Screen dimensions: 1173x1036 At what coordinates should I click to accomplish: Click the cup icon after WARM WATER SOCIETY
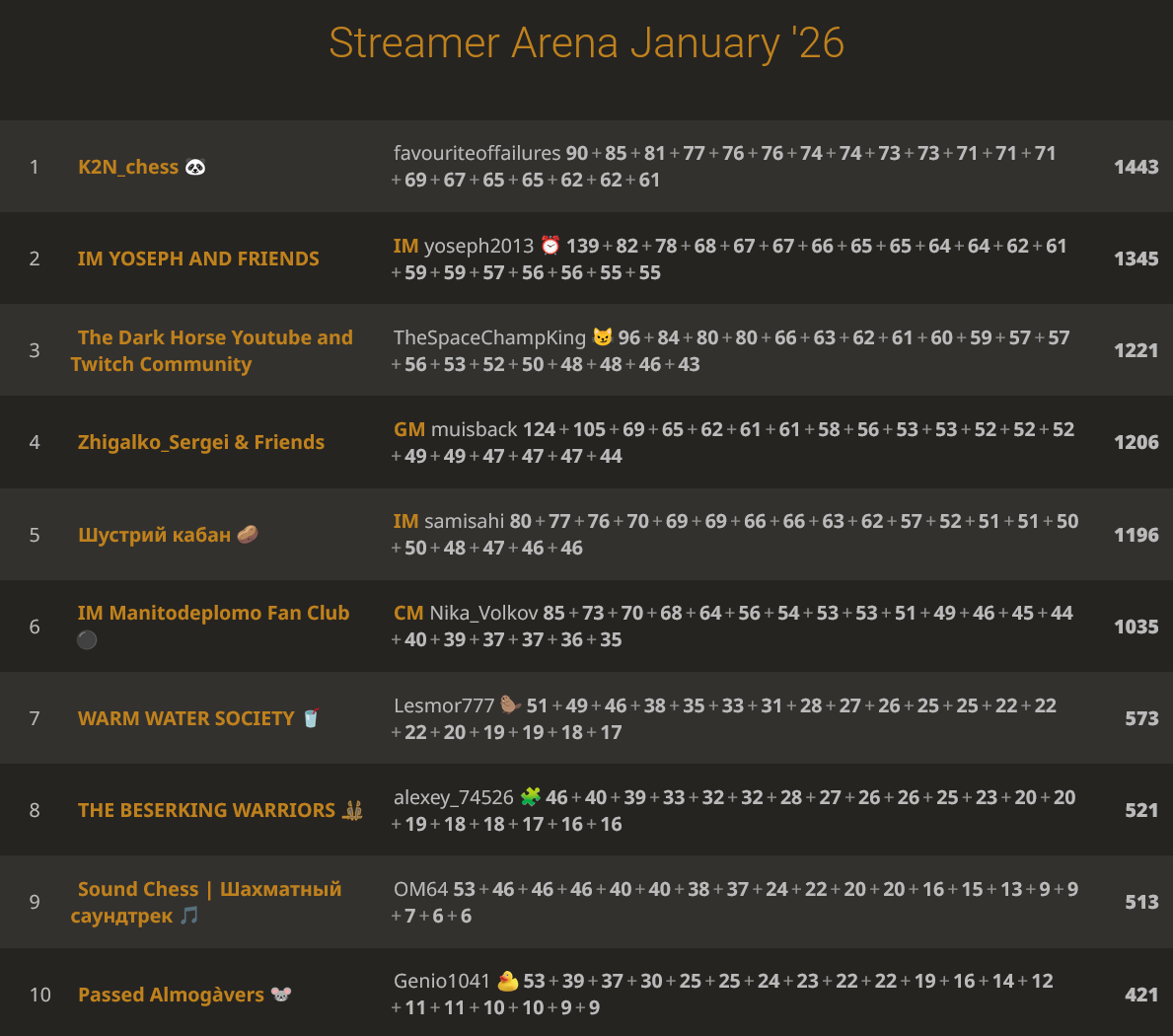311,718
